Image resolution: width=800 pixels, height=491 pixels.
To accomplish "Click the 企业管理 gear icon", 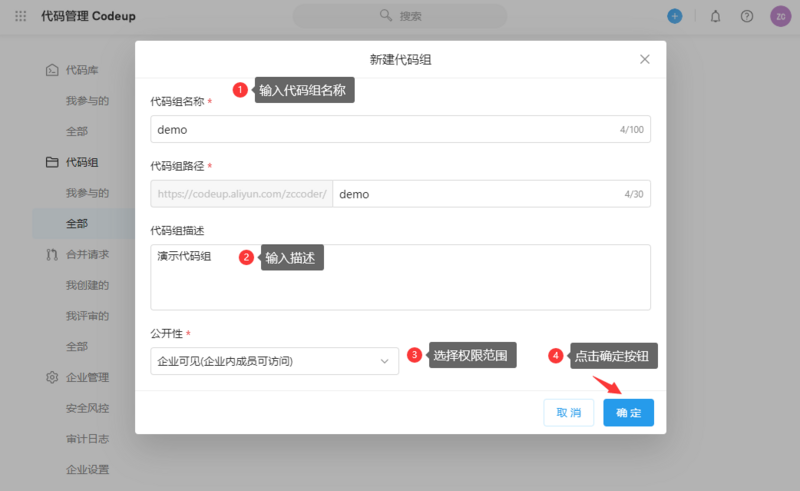I will coord(52,377).
